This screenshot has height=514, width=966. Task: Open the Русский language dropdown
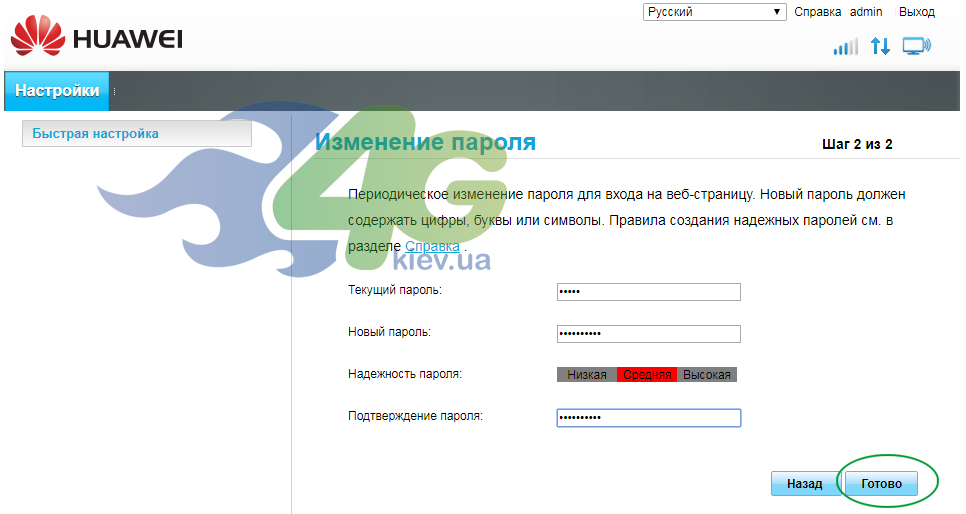715,12
